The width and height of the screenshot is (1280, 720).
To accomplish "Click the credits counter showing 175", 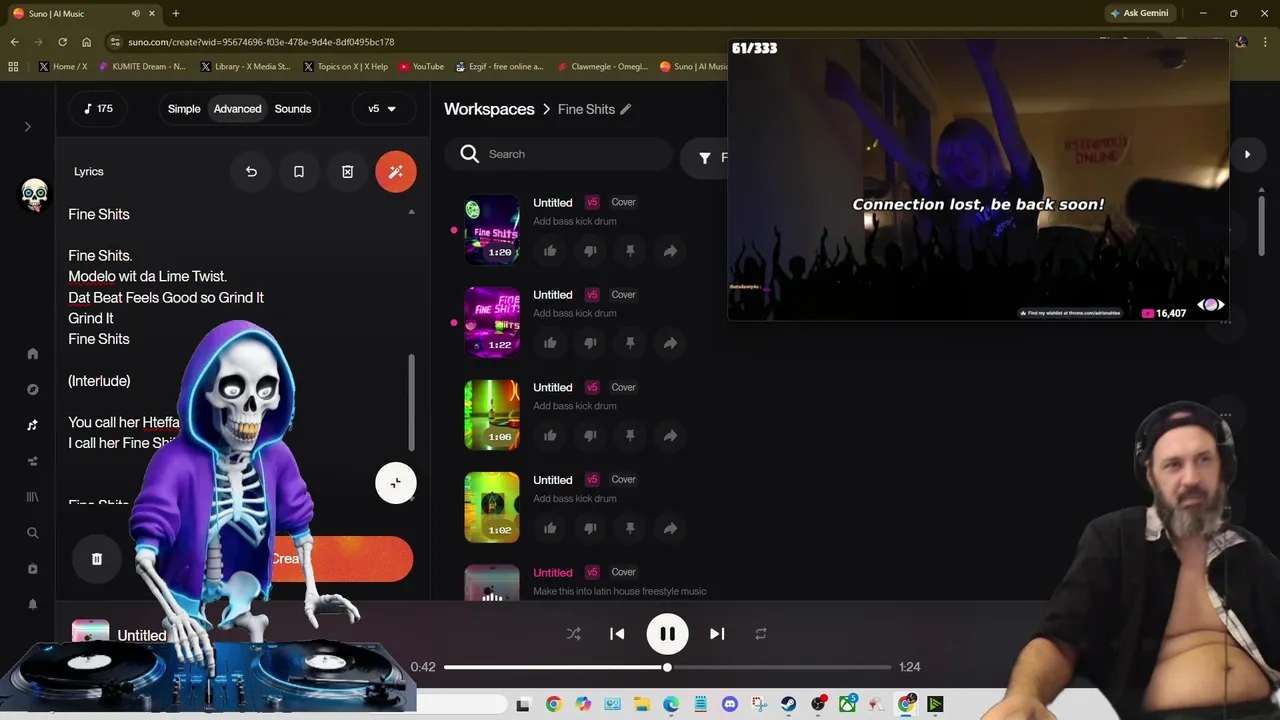I will point(98,109).
